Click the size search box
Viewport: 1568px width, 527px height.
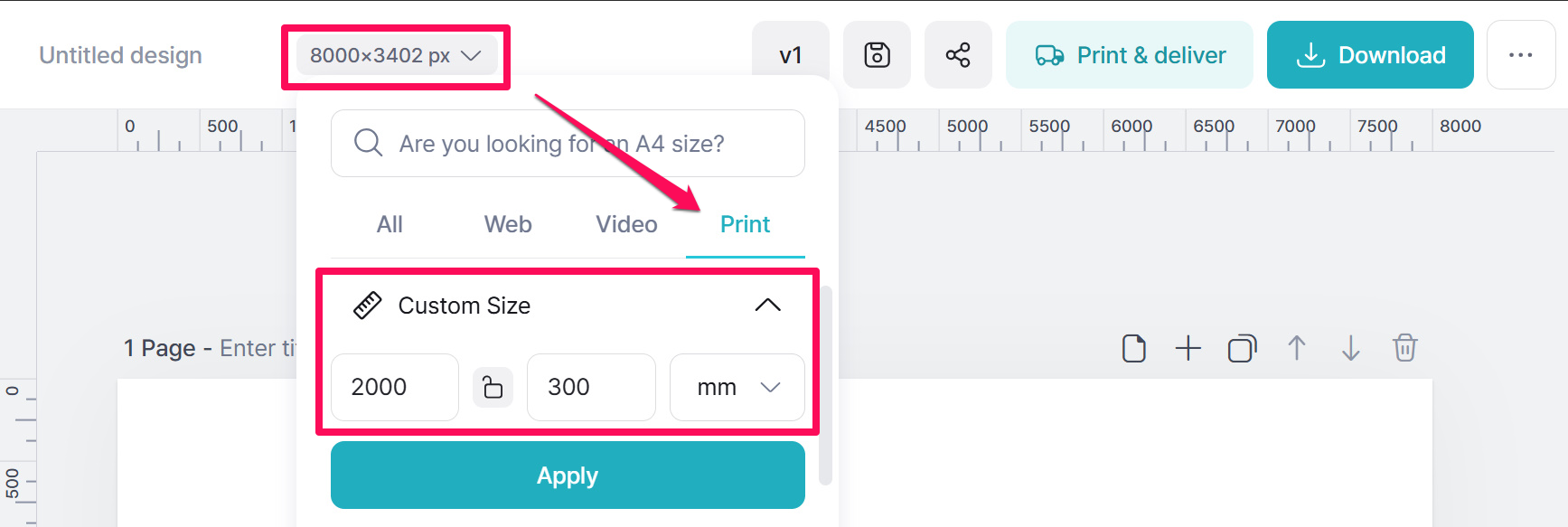click(568, 144)
